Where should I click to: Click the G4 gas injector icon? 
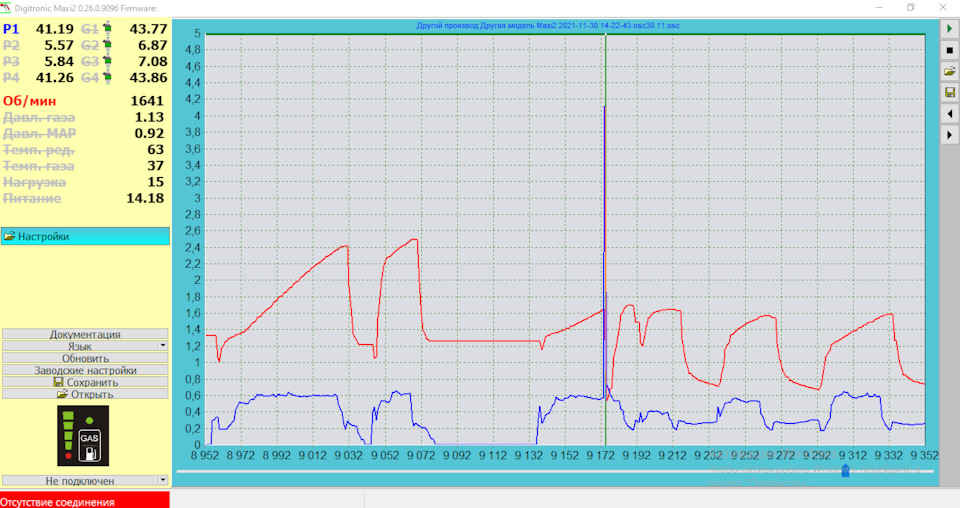(107, 78)
